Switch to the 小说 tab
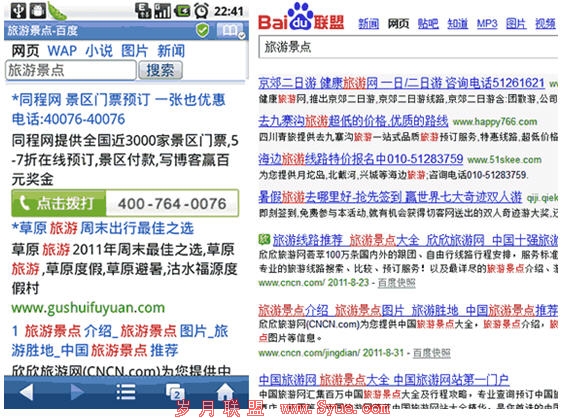Screen dimensions: 563x418 (99, 51)
